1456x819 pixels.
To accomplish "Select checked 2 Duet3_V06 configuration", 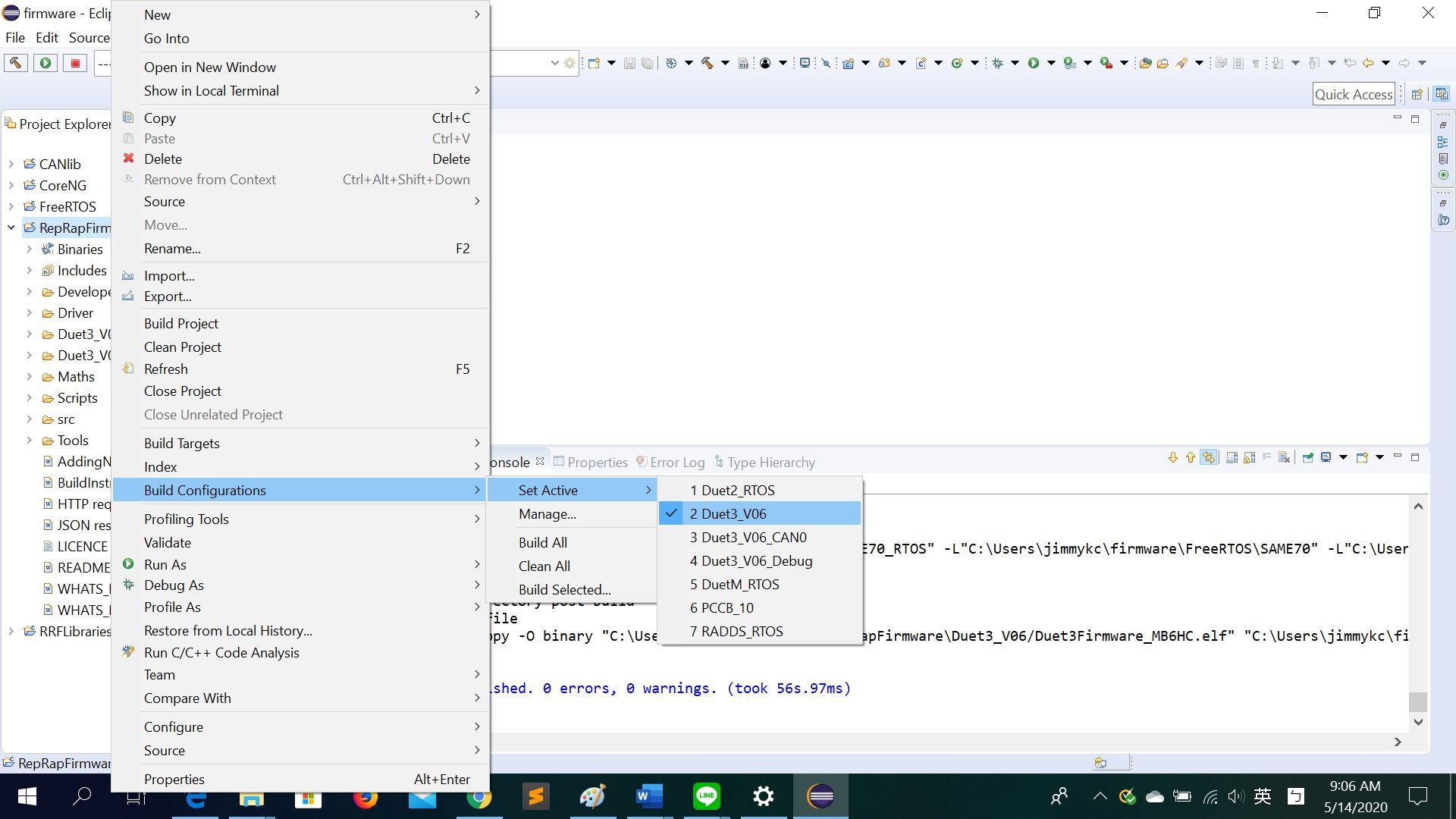I will [760, 513].
